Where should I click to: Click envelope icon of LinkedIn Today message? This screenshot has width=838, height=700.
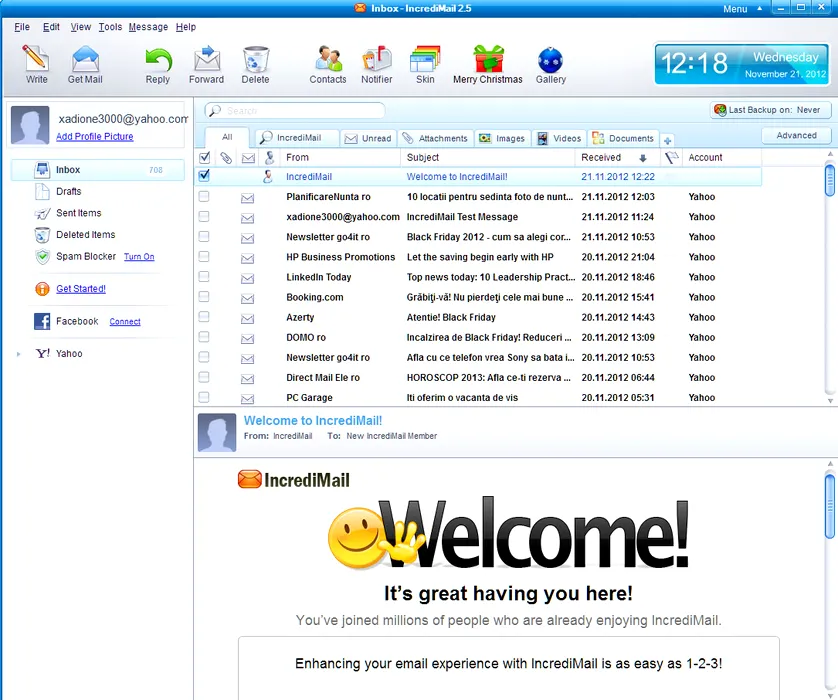point(247,278)
